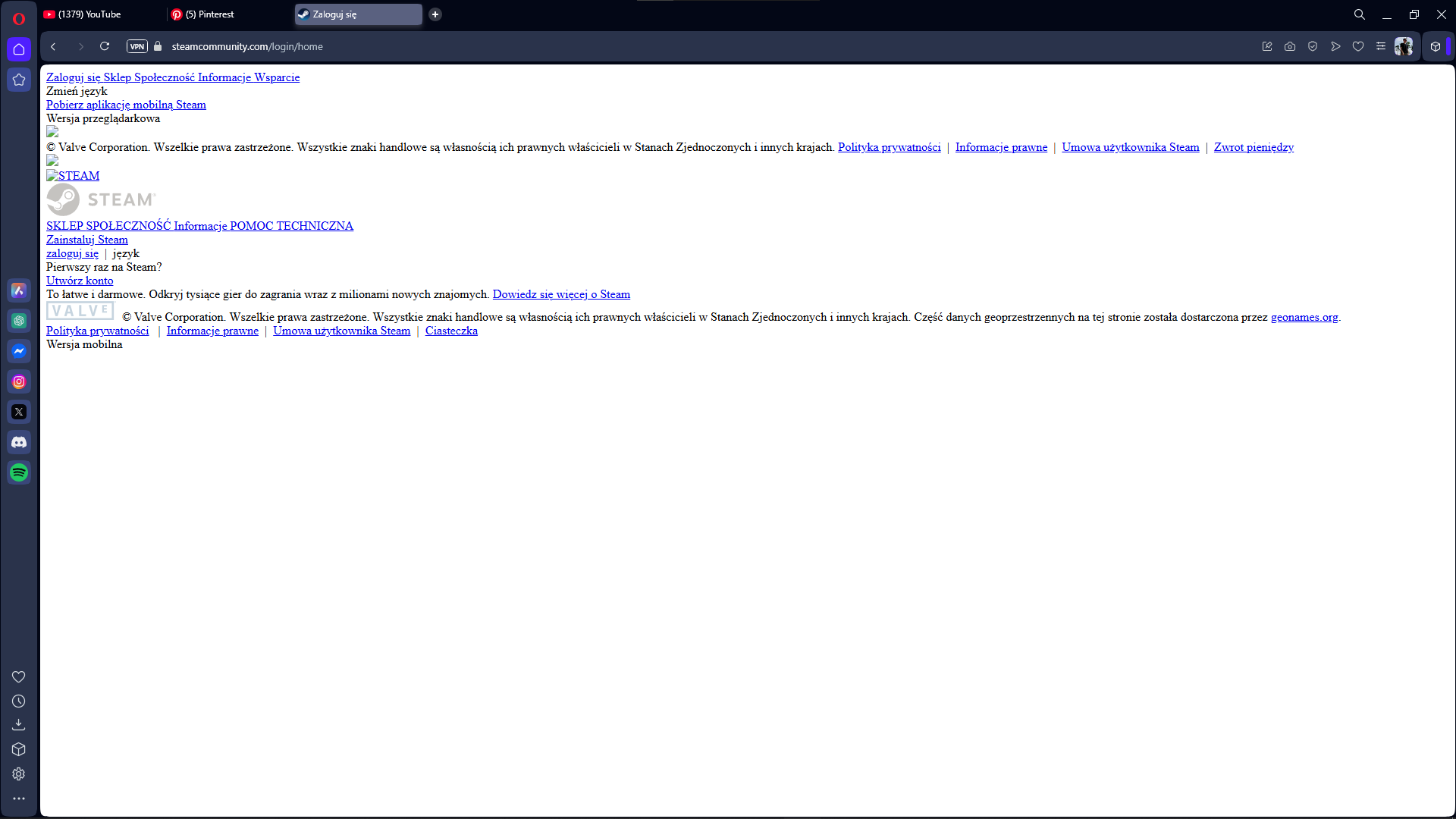Image resolution: width=1456 pixels, height=819 pixels.
Task: Take a snapshot with camera icon
Action: tap(1290, 46)
